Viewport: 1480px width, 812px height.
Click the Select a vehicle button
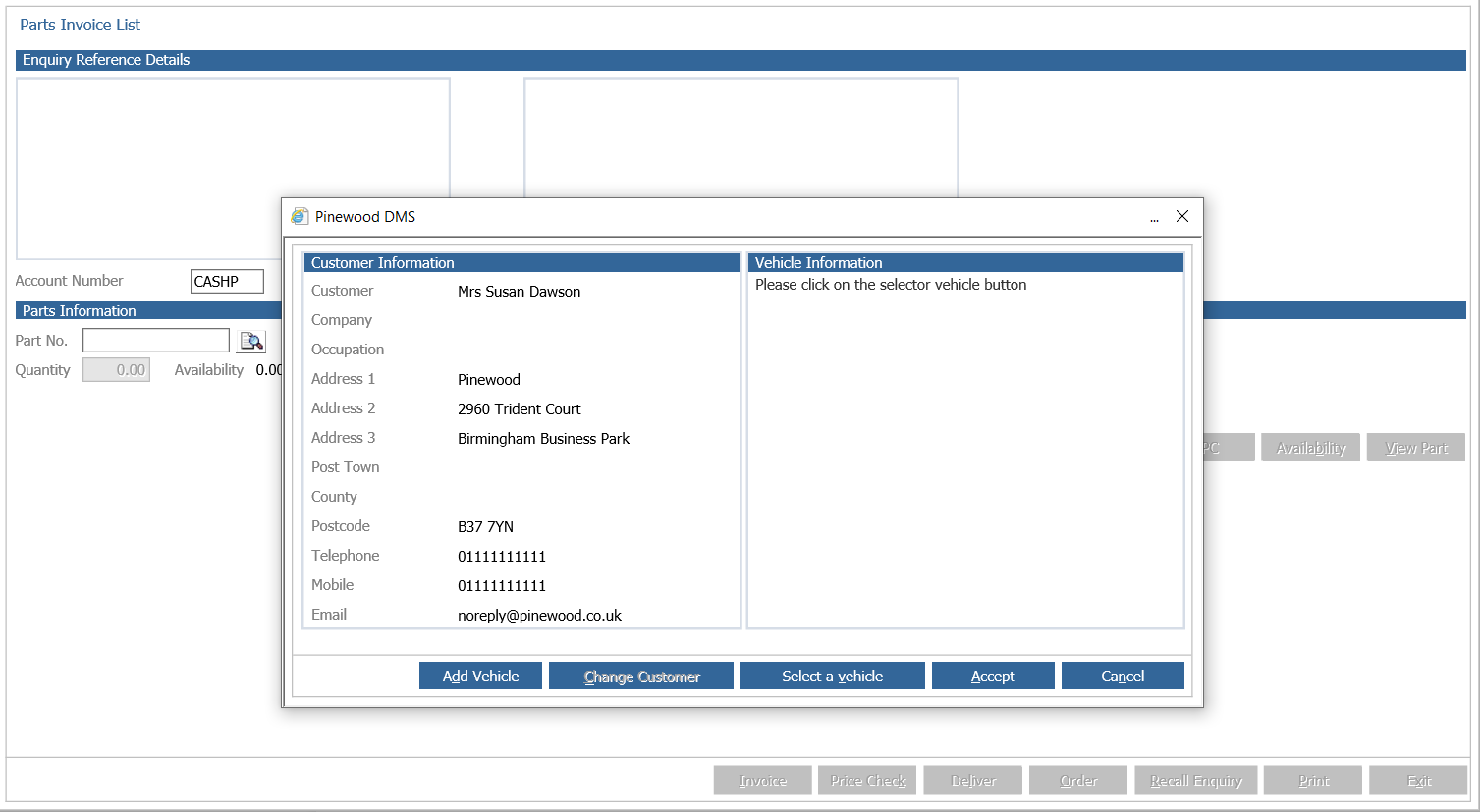coord(832,676)
